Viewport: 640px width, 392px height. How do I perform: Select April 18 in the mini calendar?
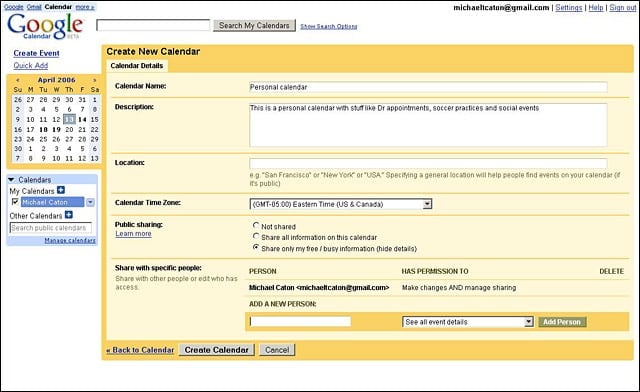coord(43,129)
